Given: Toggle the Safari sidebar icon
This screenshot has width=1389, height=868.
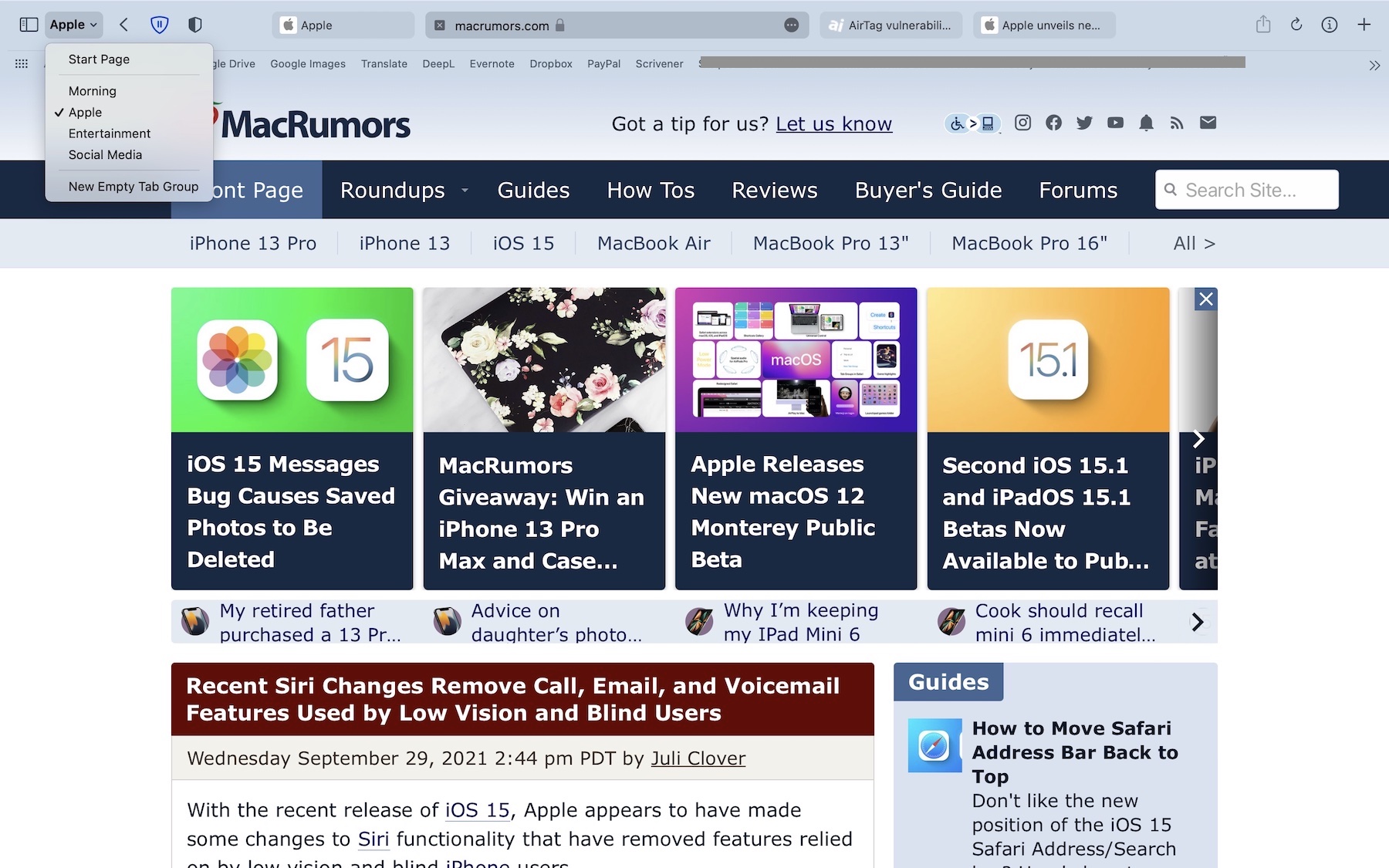Looking at the screenshot, I should click(29, 25).
